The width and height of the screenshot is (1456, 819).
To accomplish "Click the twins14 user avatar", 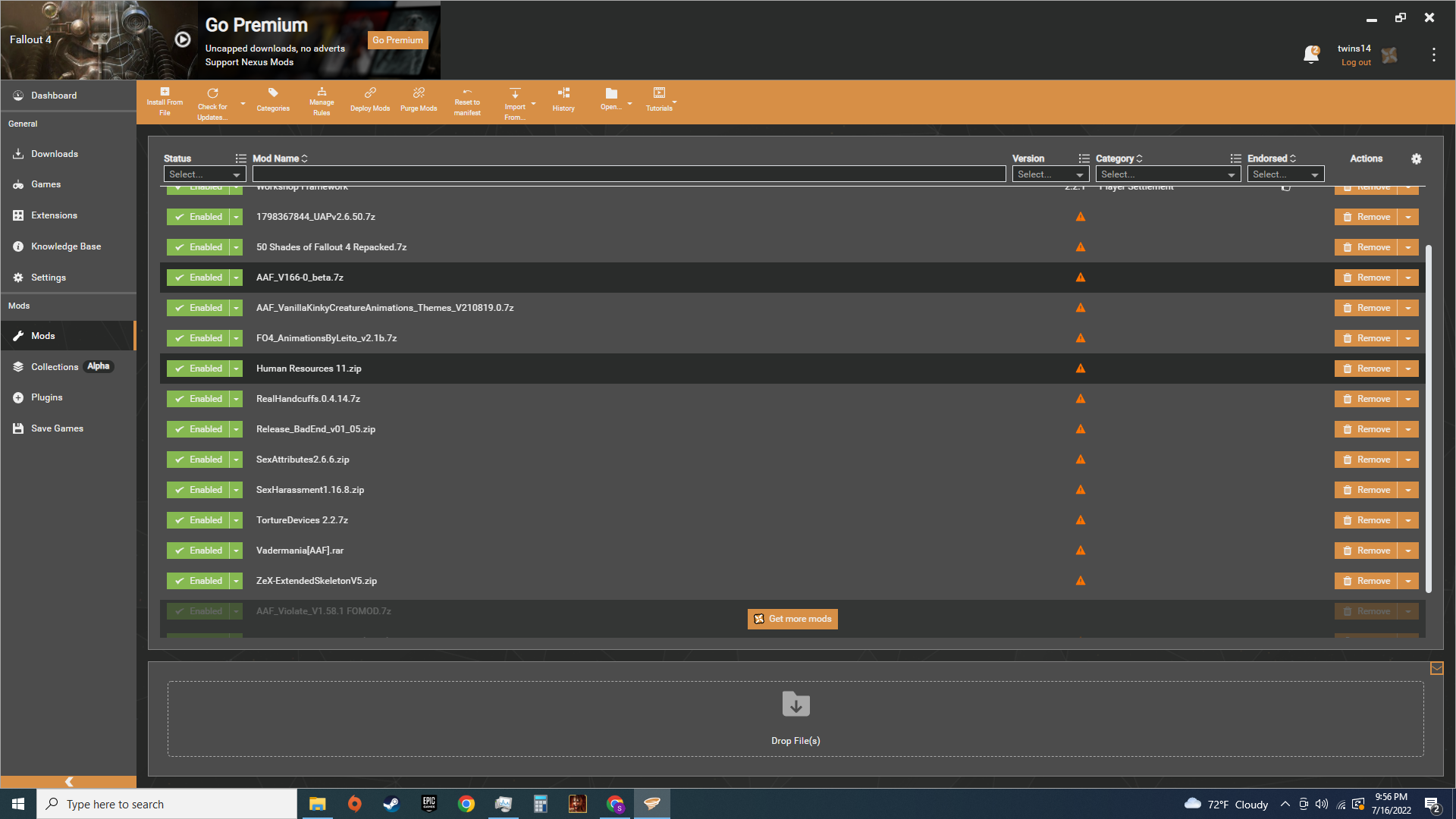I will (x=1389, y=55).
